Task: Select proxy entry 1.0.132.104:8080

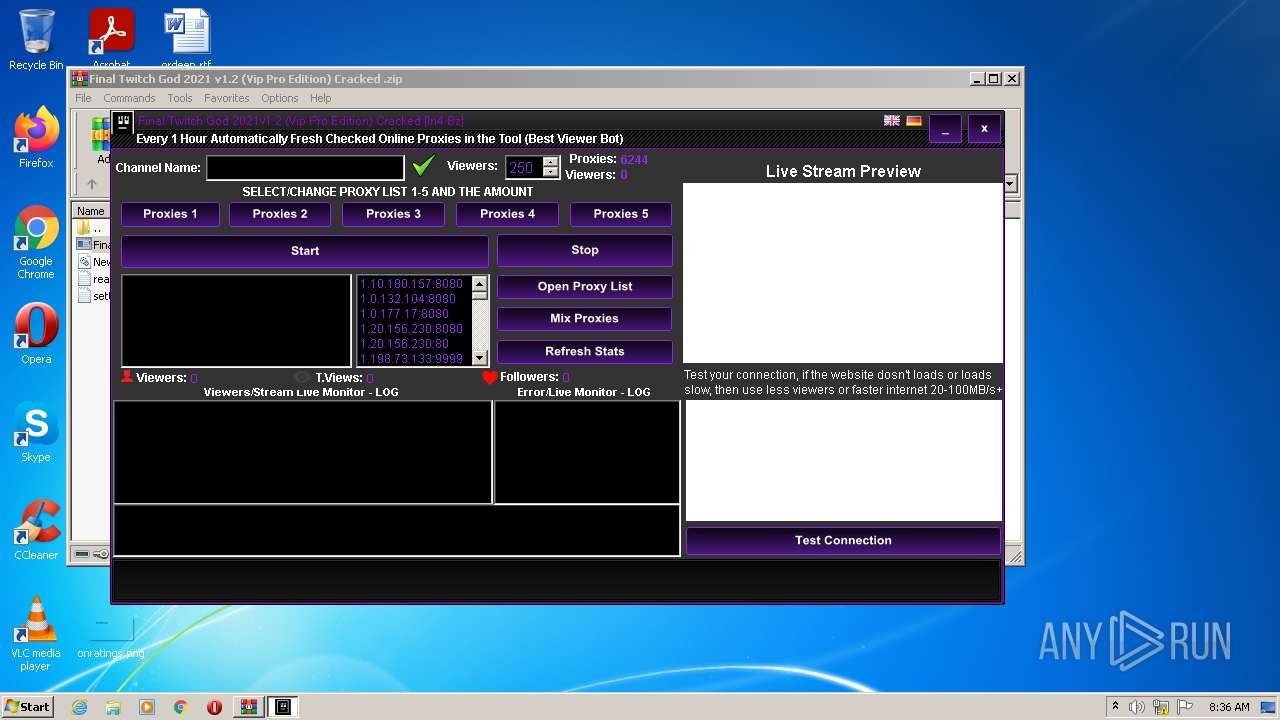Action: click(407, 299)
